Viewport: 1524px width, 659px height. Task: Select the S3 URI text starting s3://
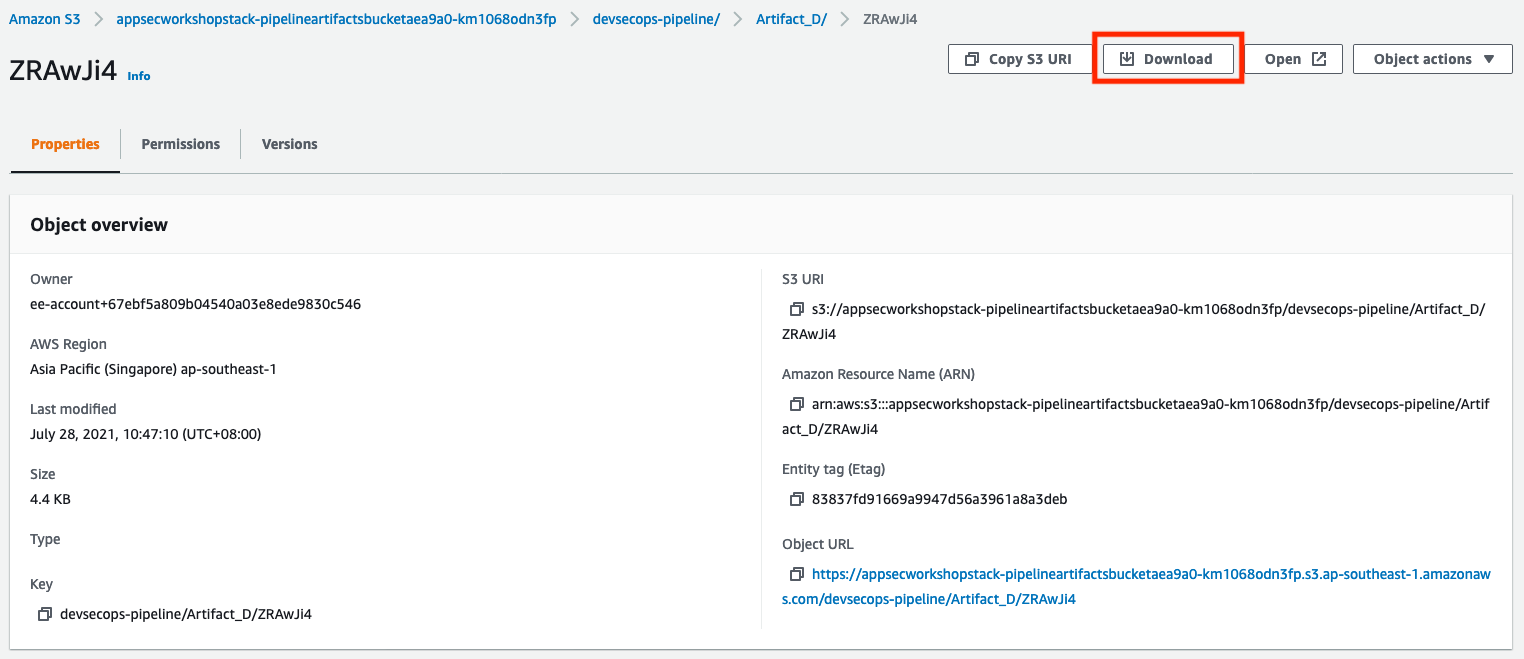[x=1134, y=321]
